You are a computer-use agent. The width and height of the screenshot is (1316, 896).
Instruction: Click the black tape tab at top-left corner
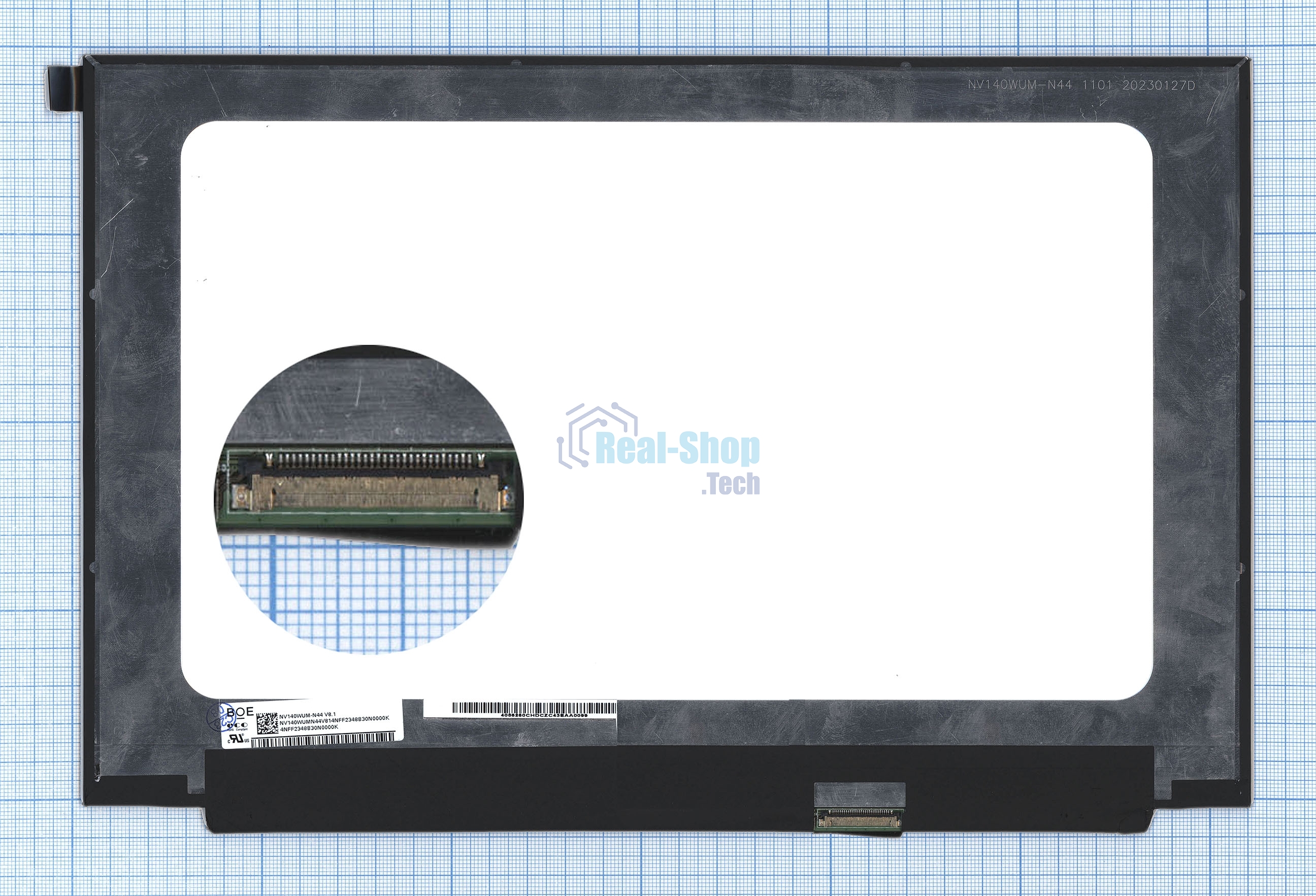tap(63, 89)
